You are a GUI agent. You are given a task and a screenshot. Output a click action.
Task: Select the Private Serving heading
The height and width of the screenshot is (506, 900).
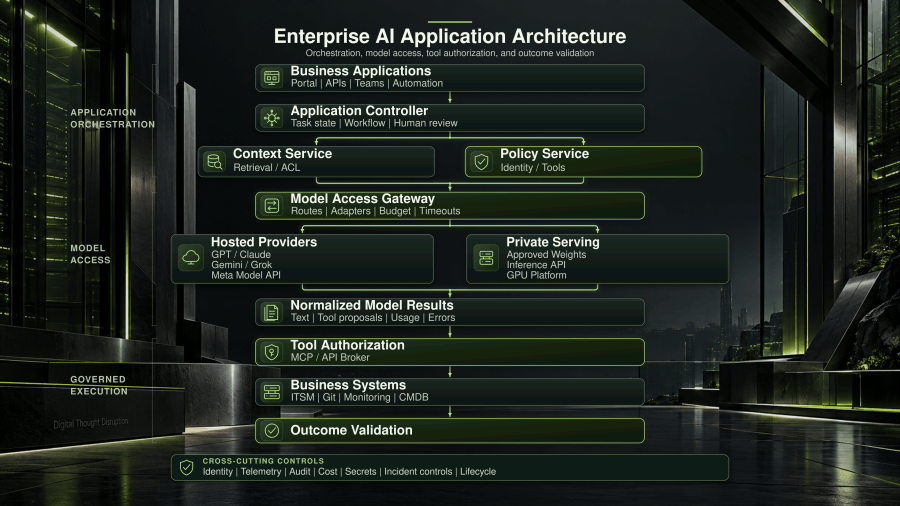[x=553, y=242]
